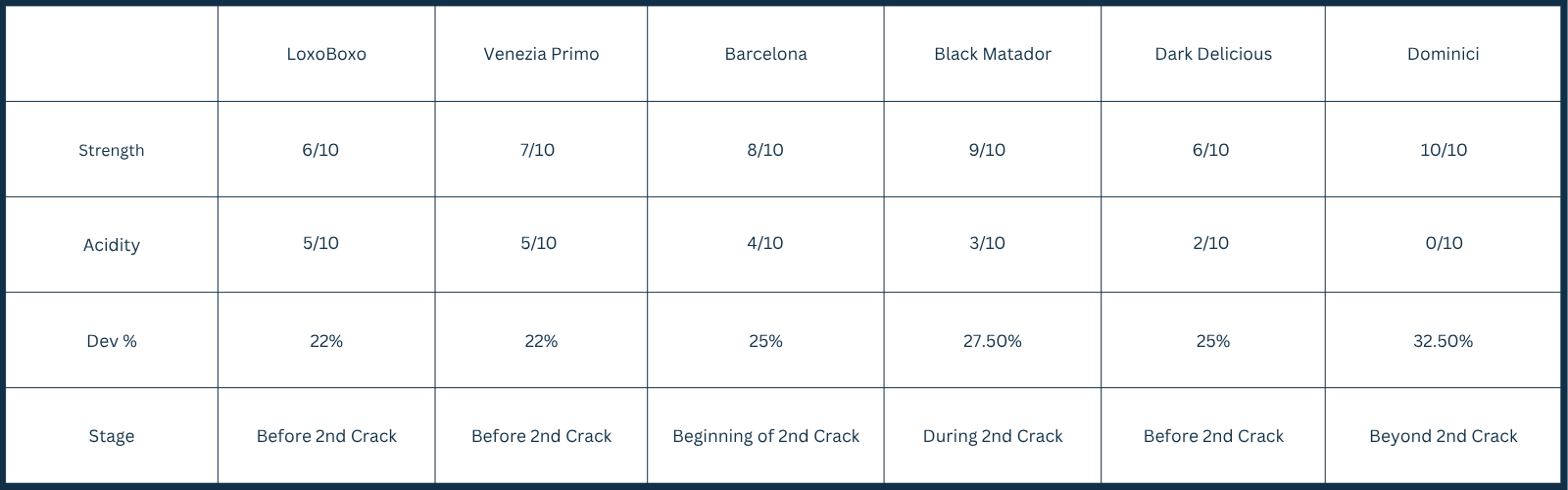Select the Dev % row label
The image size is (1568, 490).
tap(111, 341)
